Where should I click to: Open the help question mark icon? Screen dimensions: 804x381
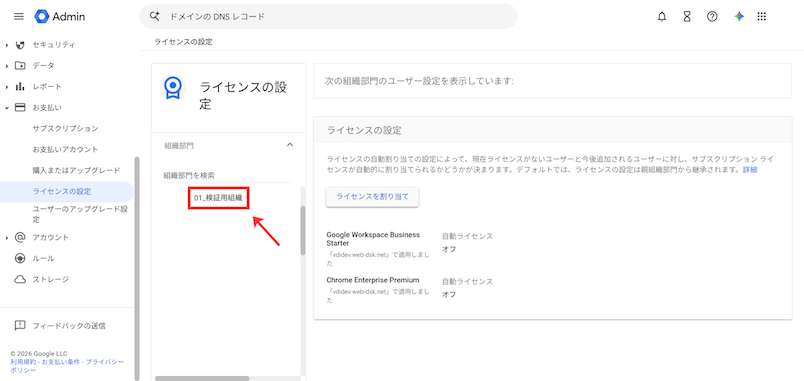click(712, 16)
